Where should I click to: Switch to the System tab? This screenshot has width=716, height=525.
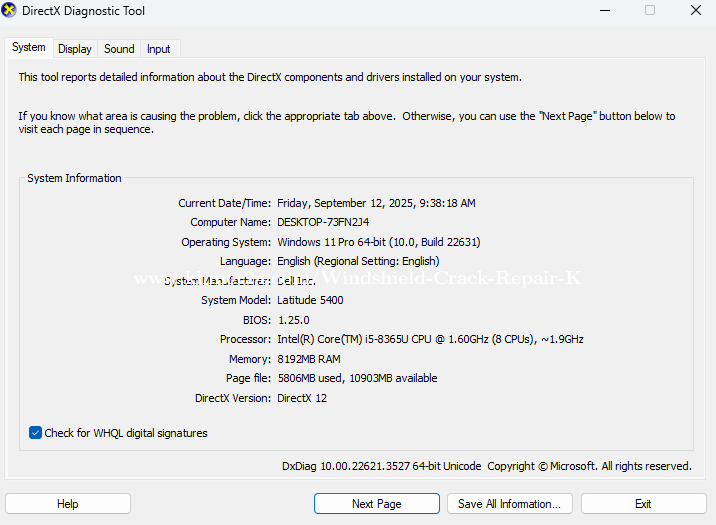click(28, 48)
